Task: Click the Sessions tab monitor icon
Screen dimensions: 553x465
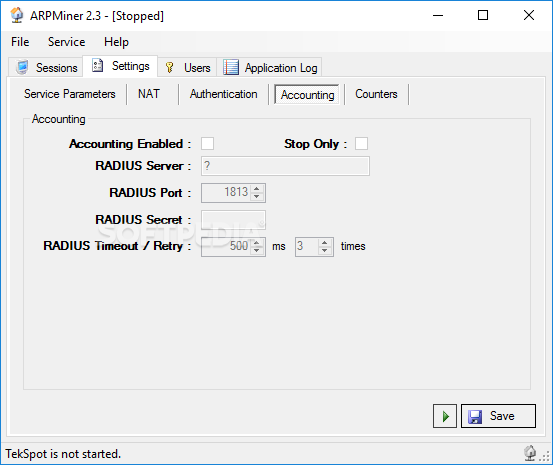Action: [x=22, y=67]
